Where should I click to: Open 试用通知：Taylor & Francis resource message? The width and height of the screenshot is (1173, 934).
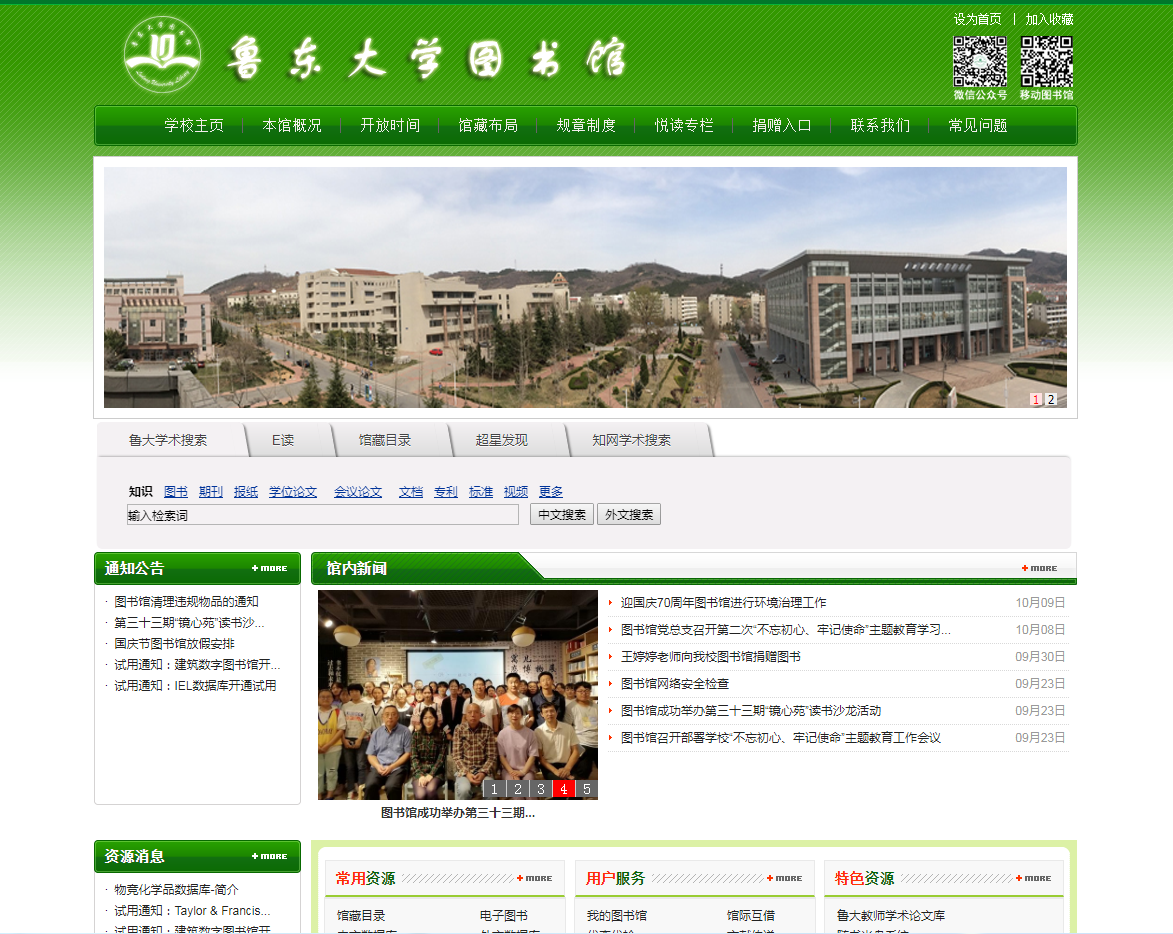pos(192,911)
